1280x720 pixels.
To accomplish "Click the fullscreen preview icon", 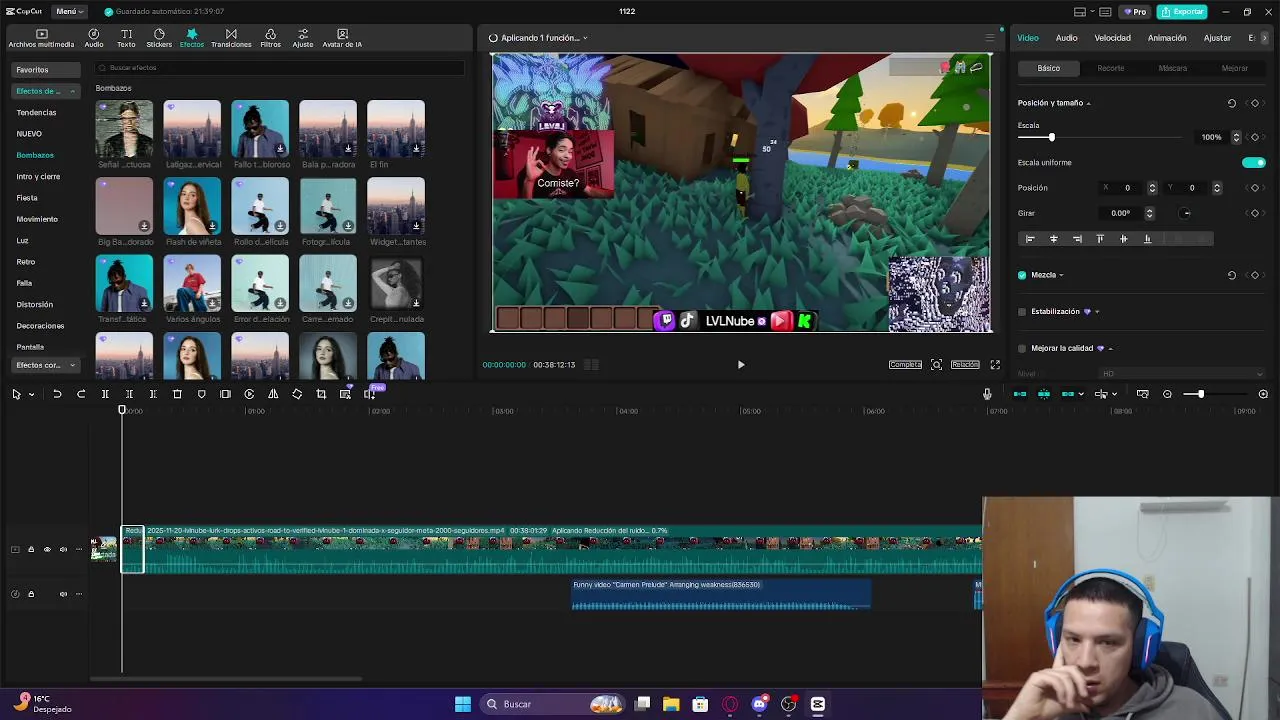I will point(995,365).
